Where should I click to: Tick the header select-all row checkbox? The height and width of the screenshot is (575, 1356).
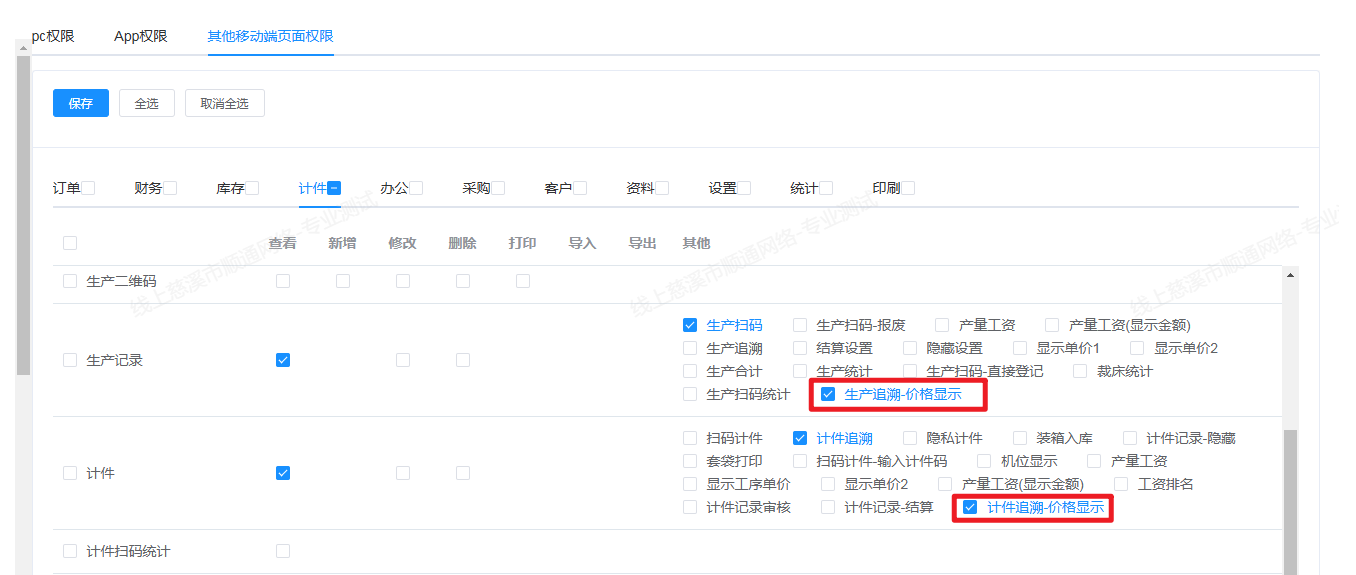coord(70,243)
